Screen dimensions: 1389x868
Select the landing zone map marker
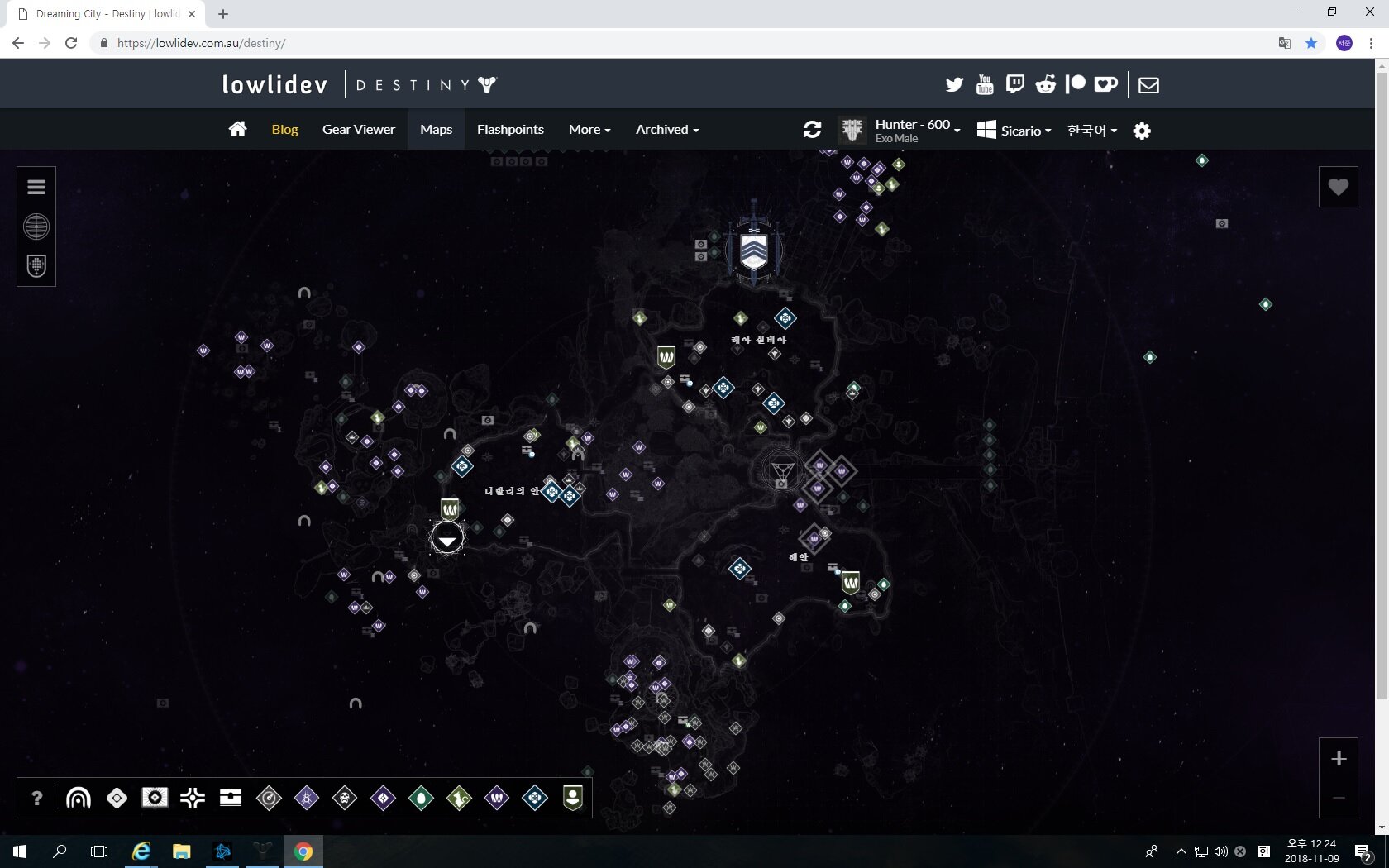(x=447, y=539)
